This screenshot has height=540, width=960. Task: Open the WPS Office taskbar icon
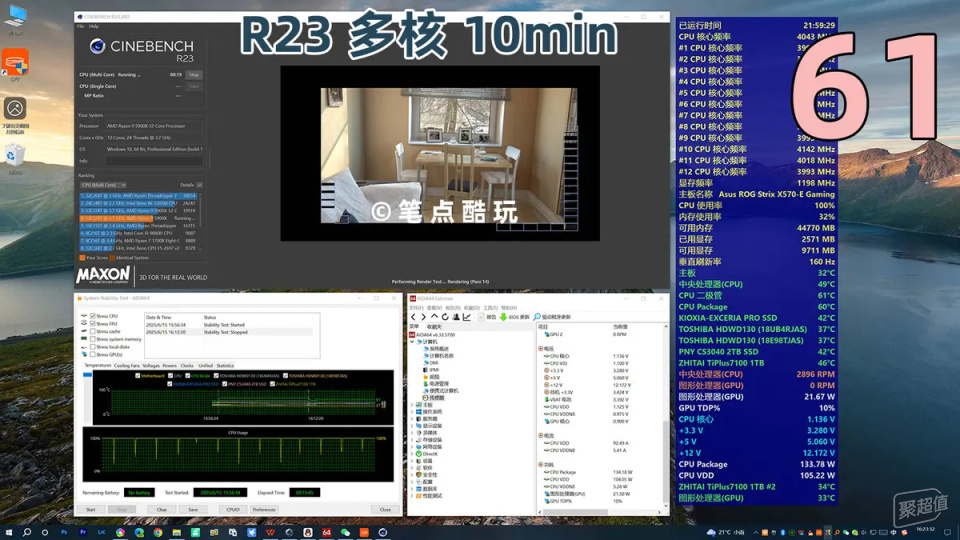[x=270, y=533]
